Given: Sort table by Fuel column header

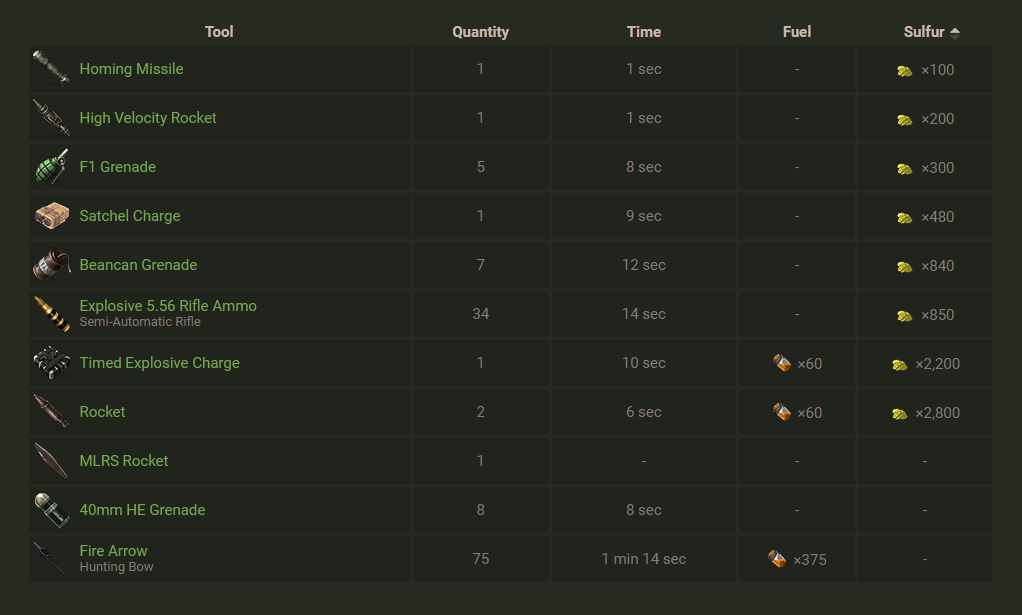Looking at the screenshot, I should [x=796, y=32].
